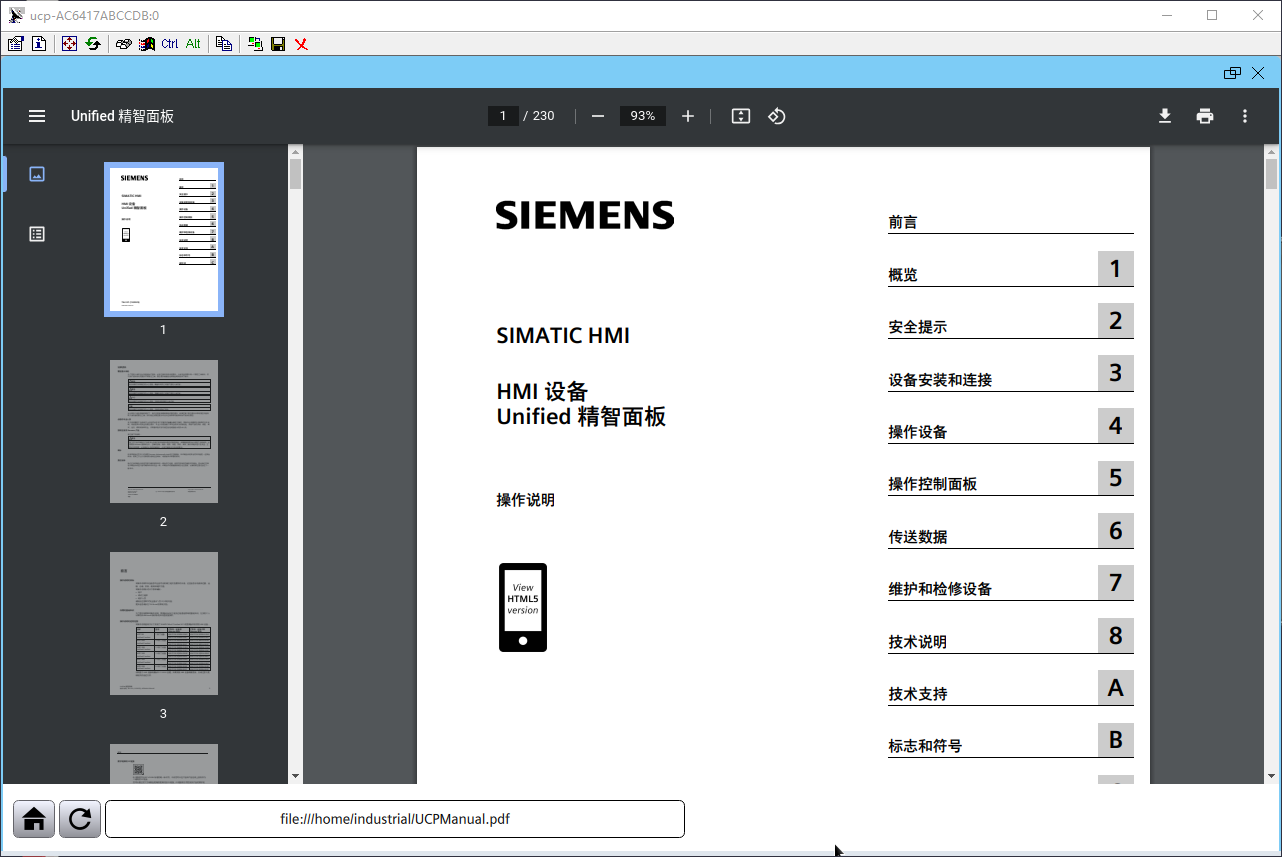
Task: Zoom out of the PDF
Action: click(598, 116)
